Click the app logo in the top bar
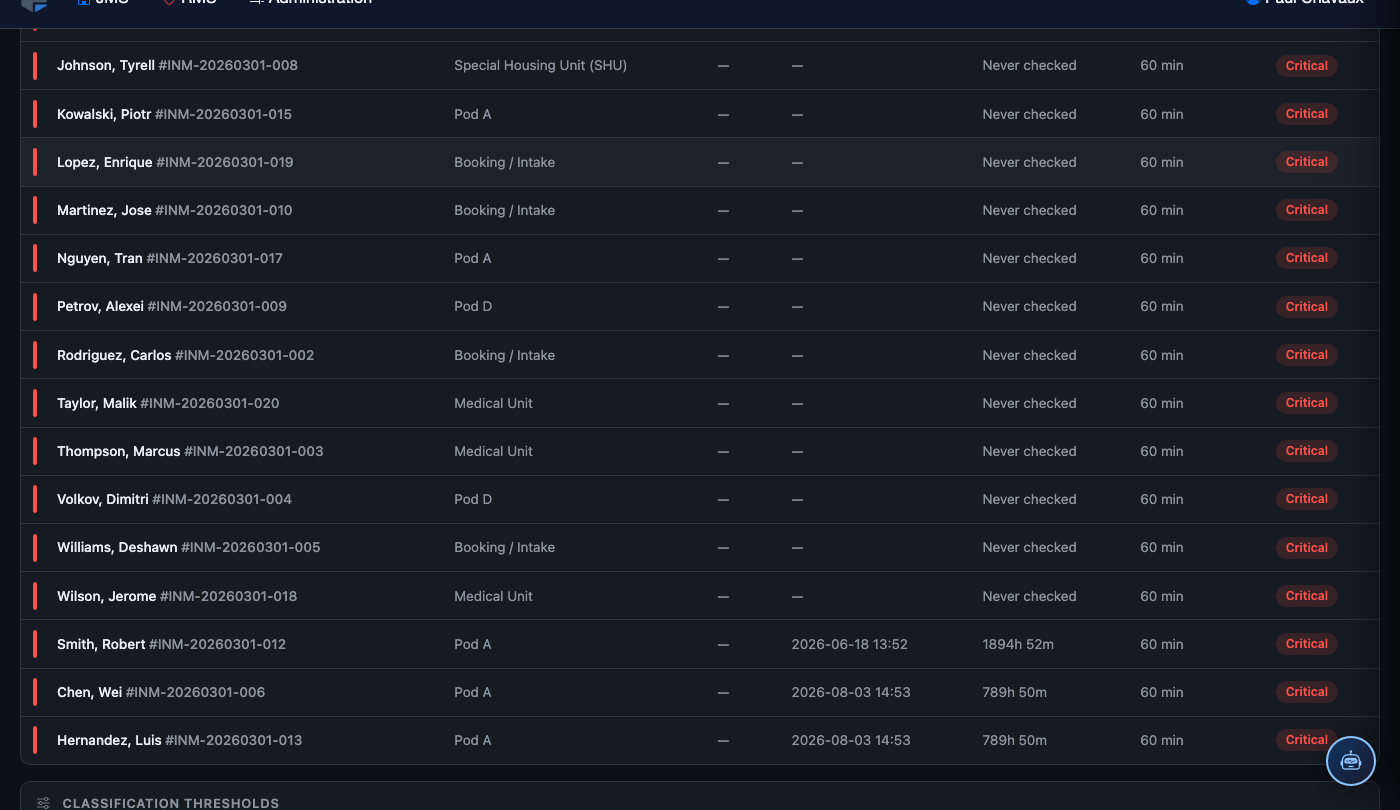 34,3
